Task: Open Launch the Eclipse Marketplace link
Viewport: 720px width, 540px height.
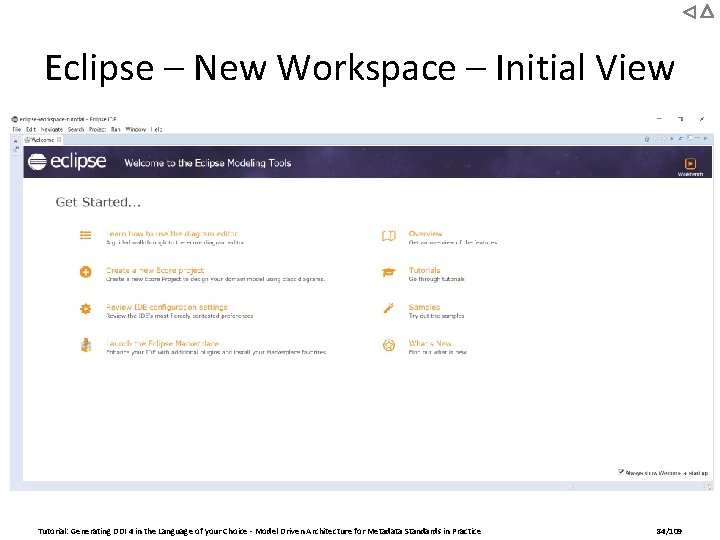Action: point(163,343)
